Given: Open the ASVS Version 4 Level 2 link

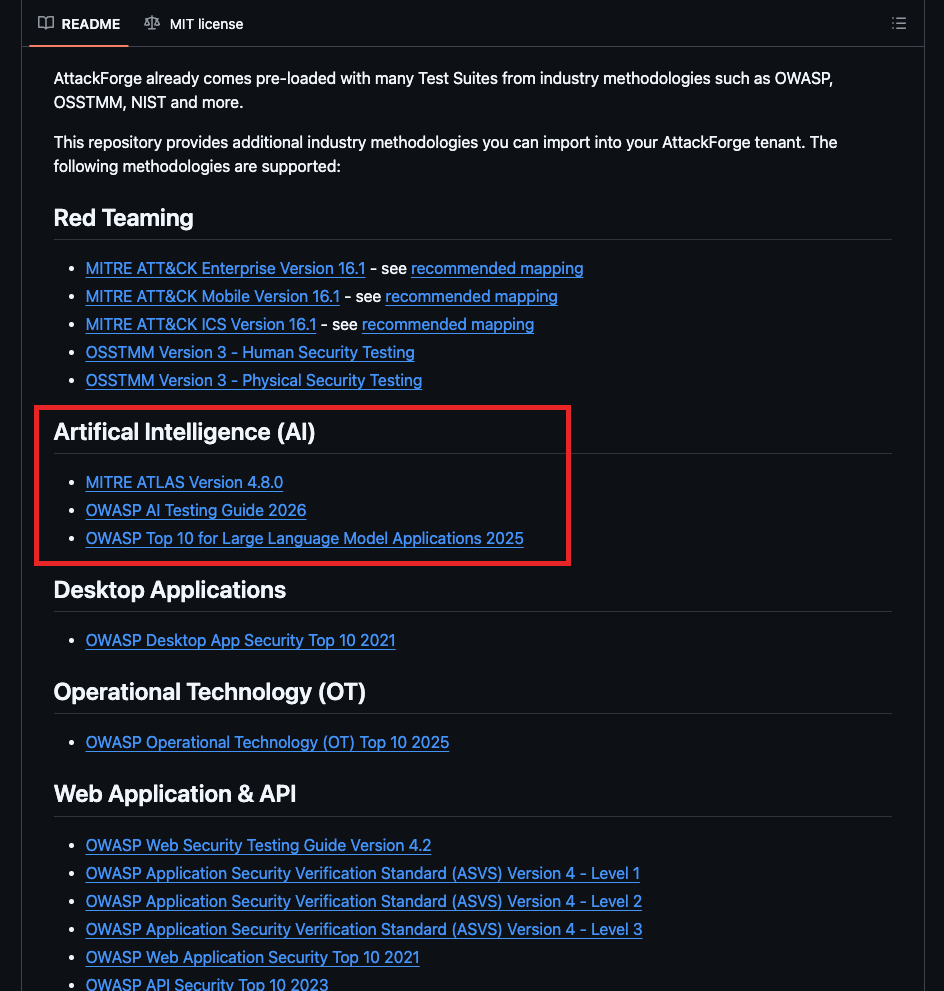Looking at the screenshot, I should 363,901.
